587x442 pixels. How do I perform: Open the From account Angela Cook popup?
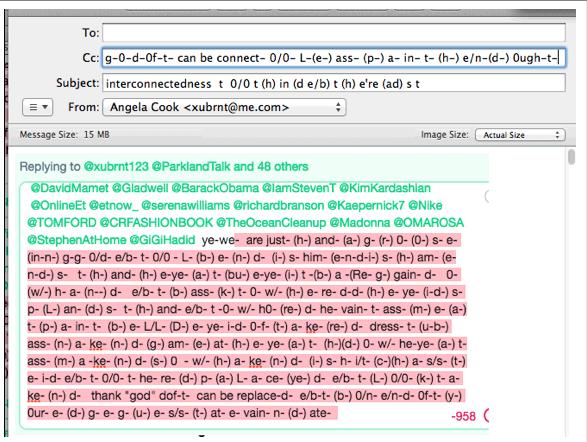click(224, 107)
